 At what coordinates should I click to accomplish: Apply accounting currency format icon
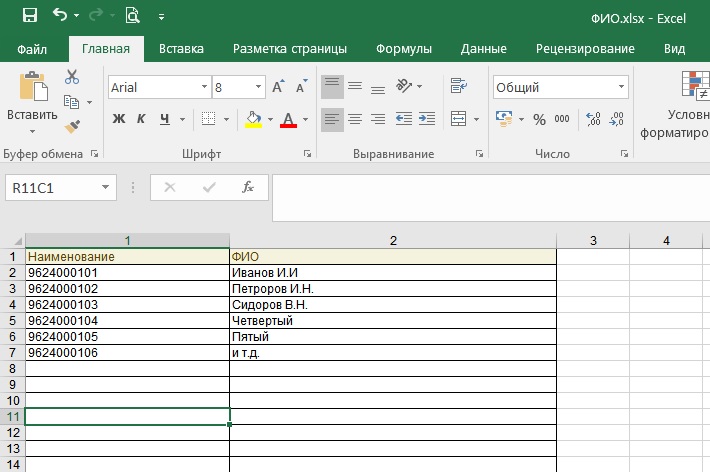504,119
